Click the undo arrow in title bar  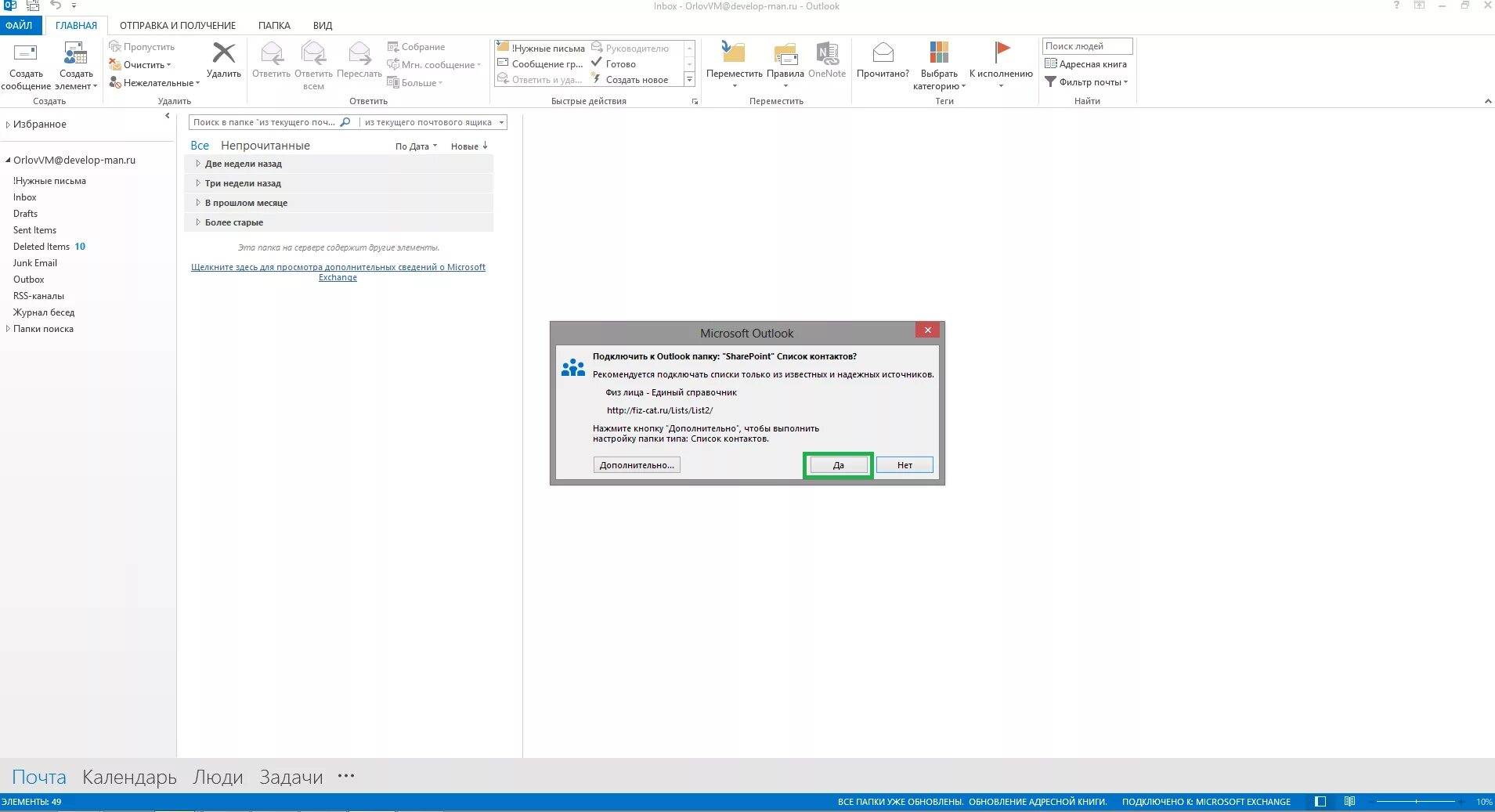pyautogui.click(x=56, y=5)
